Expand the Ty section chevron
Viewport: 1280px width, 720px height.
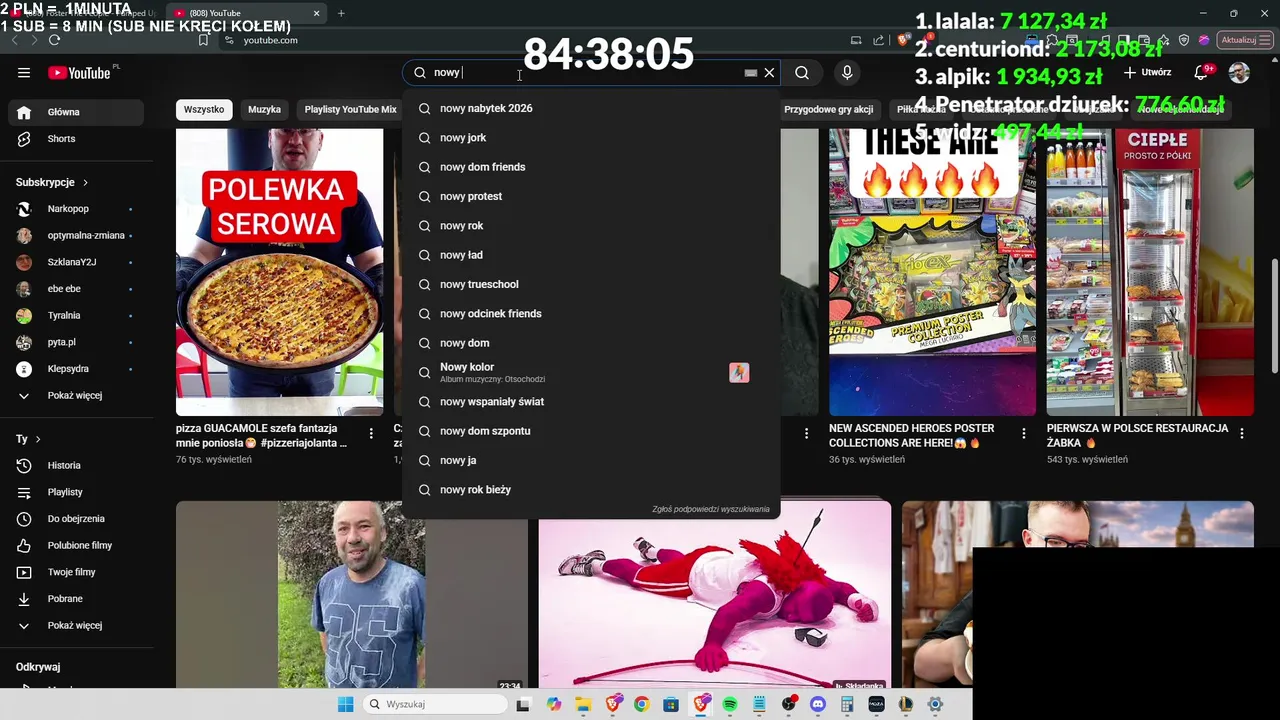click(x=38, y=439)
